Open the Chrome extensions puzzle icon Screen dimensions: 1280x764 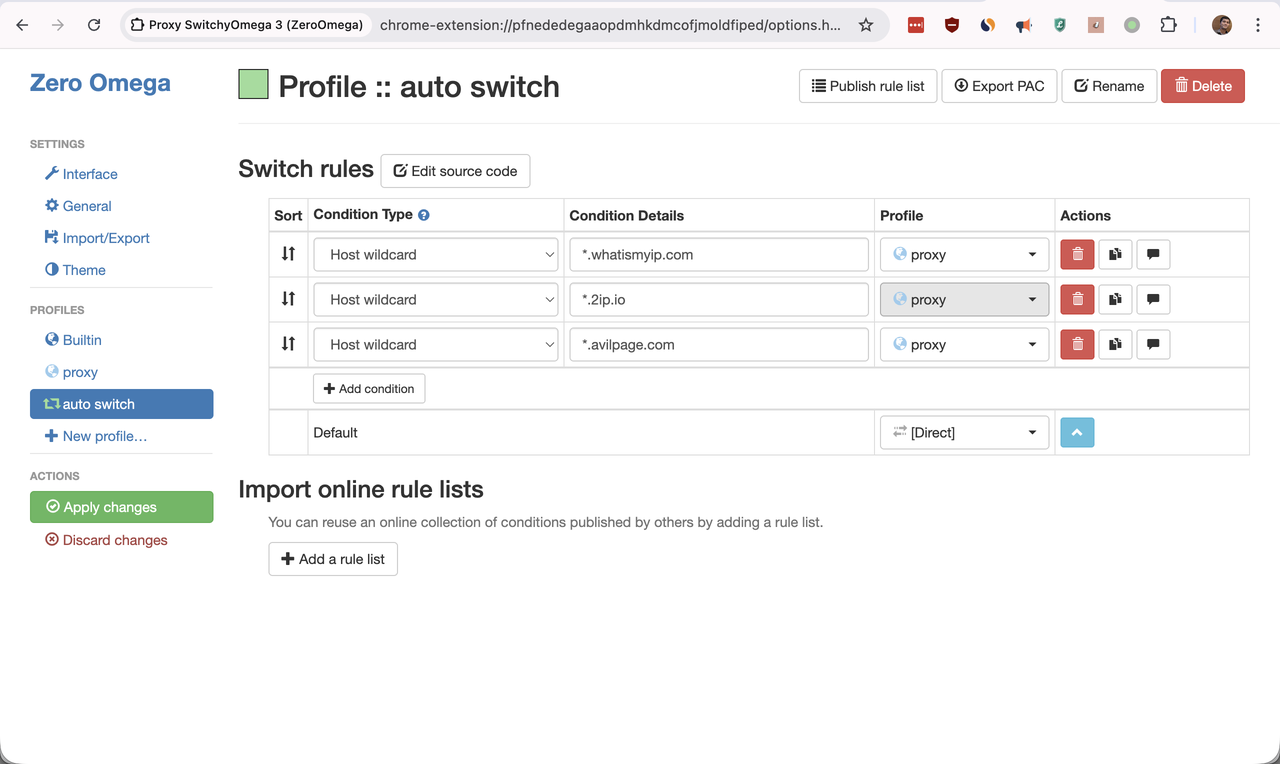pos(1168,25)
